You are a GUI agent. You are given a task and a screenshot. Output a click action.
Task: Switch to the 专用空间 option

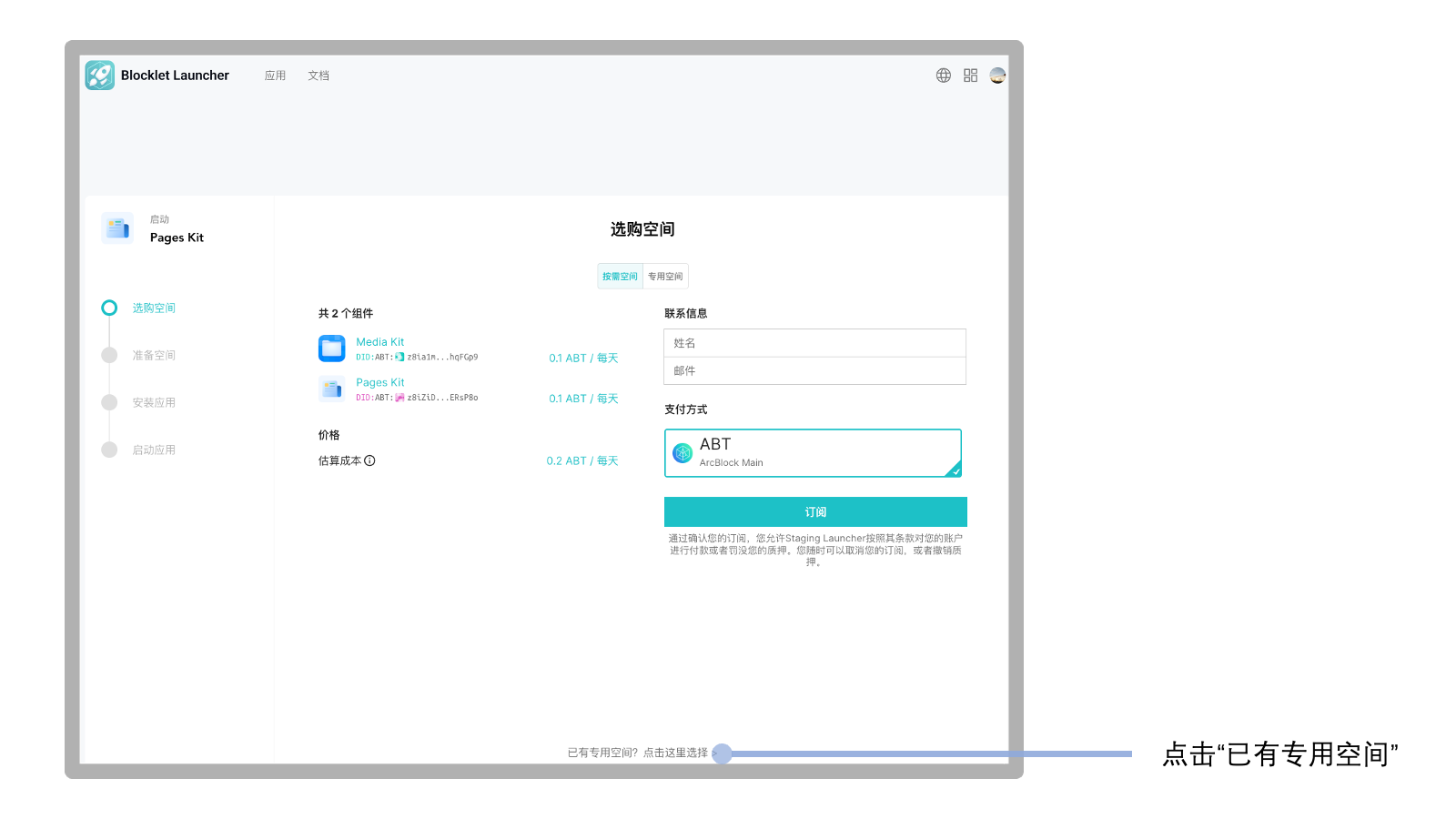coord(665,277)
